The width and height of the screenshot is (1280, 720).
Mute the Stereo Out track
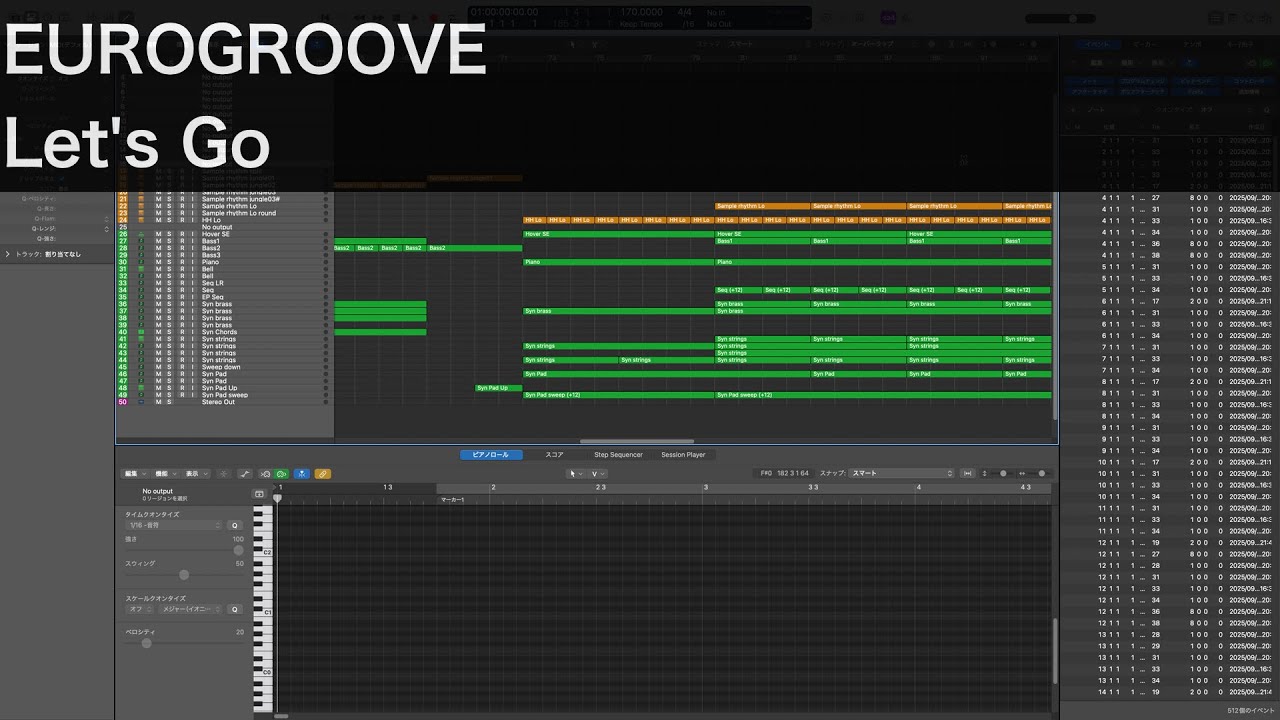[x=158, y=402]
